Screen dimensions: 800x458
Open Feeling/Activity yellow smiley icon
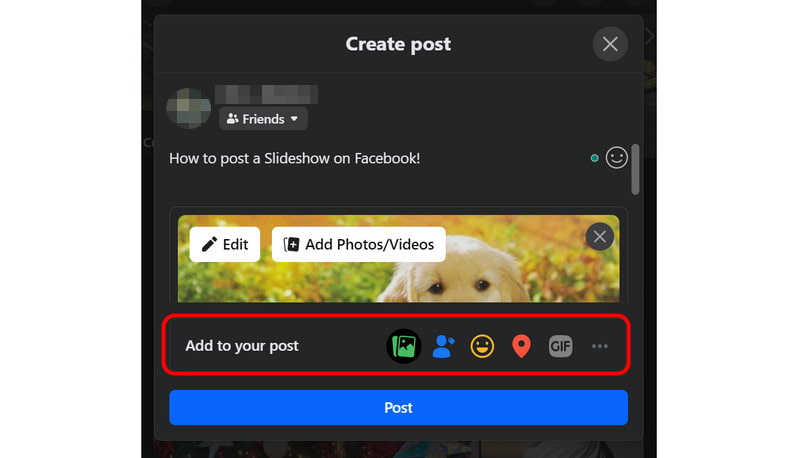(x=482, y=346)
